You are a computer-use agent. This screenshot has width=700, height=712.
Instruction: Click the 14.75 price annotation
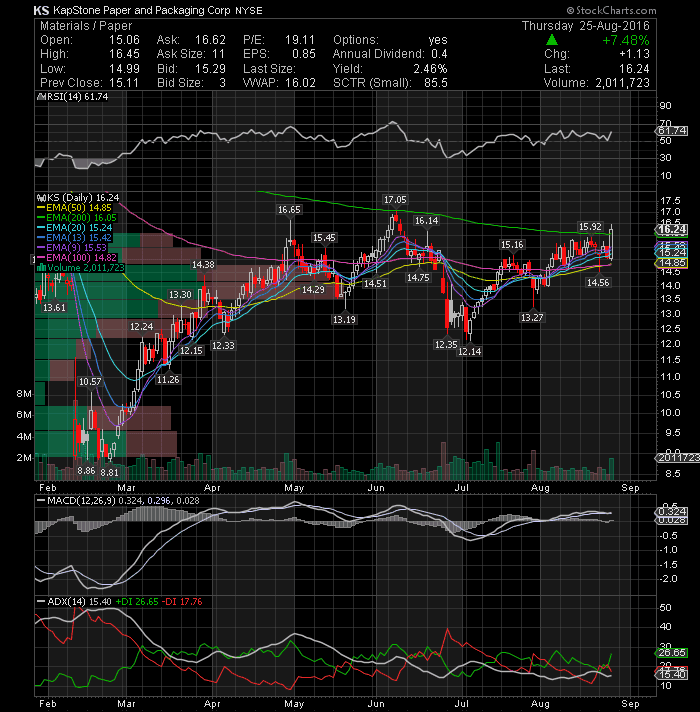(418, 277)
